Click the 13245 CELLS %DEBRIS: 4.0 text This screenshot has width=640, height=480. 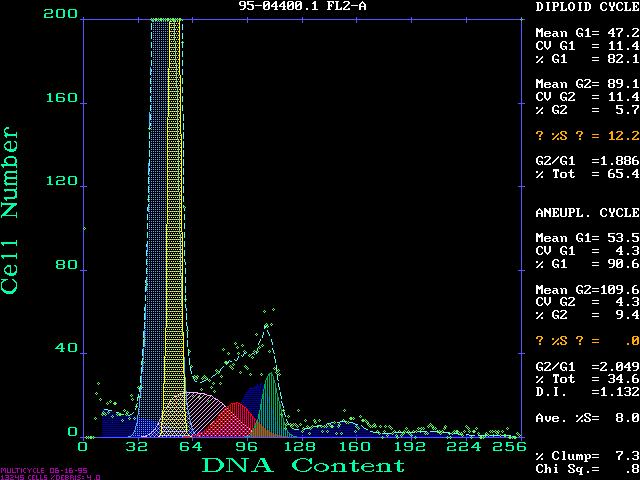point(50,477)
